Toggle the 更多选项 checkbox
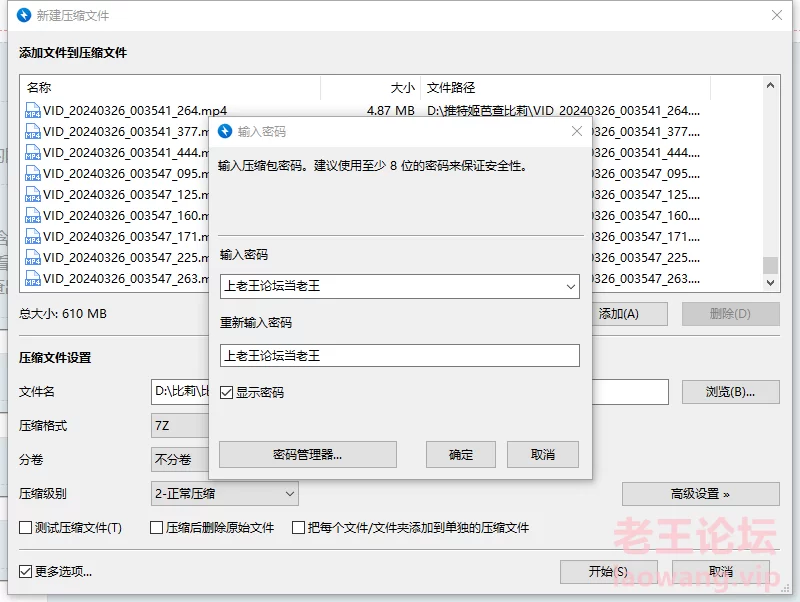This screenshot has width=800, height=602. [27, 572]
